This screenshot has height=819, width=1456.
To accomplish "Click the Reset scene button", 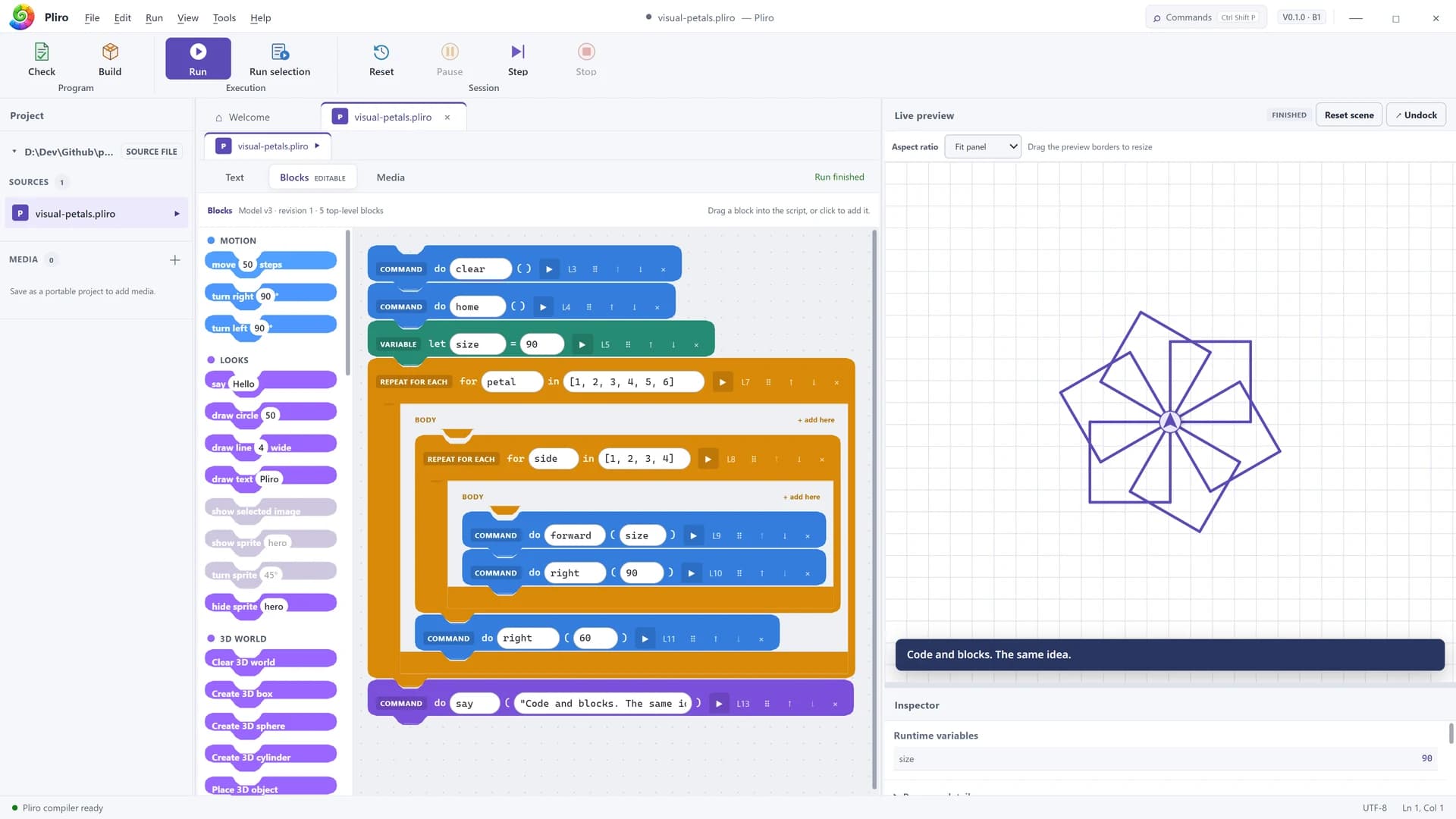I will tap(1349, 115).
